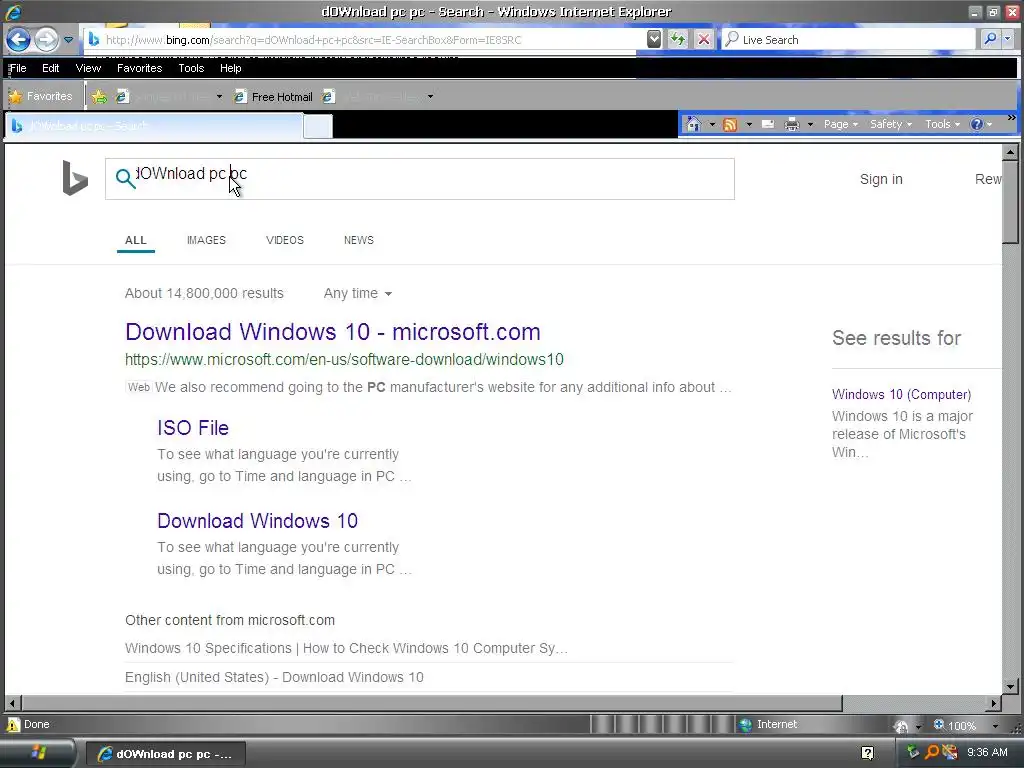Open the Edit menu
Screen dimensions: 1024x768
pos(50,68)
